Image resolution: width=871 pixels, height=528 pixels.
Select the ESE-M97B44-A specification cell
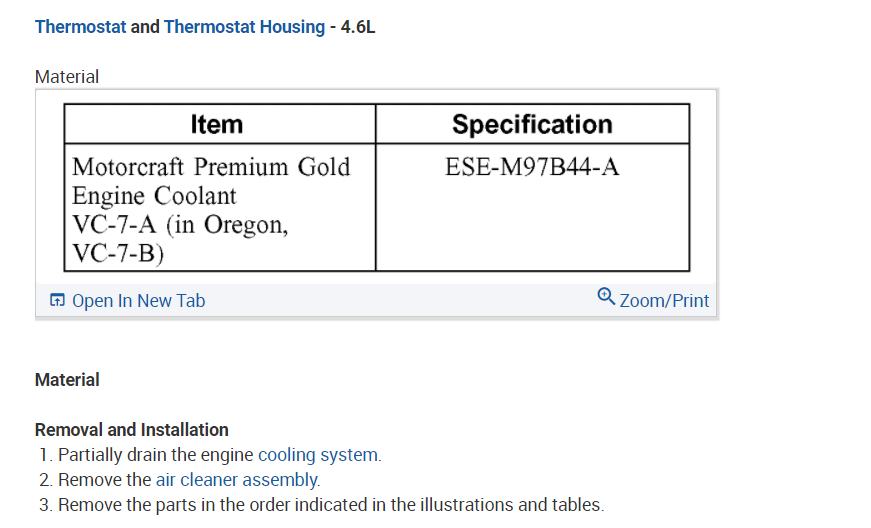[x=532, y=167]
